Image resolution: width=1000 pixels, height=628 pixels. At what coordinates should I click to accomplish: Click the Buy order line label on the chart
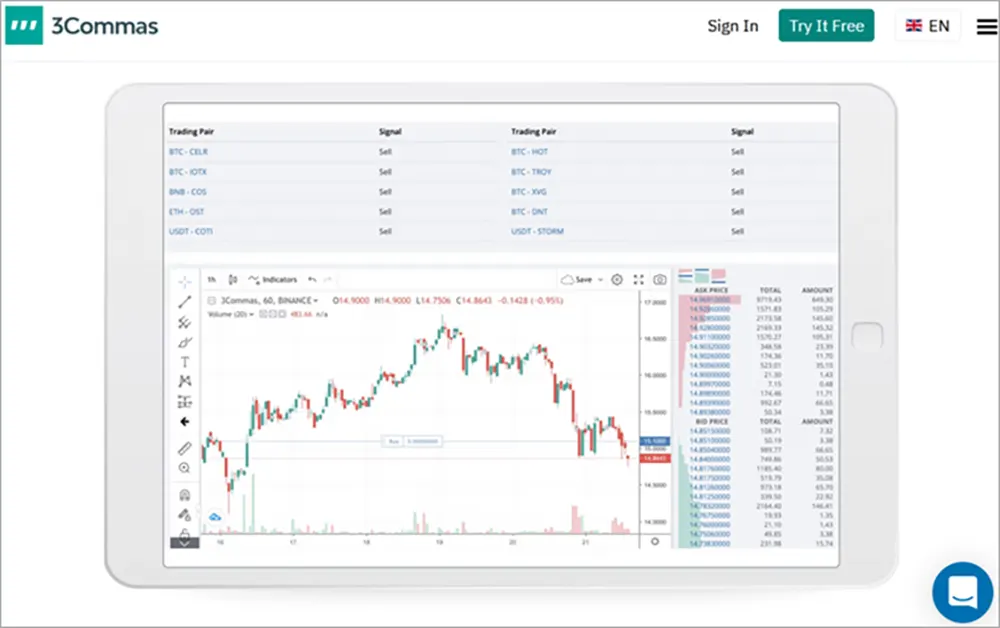click(412, 441)
